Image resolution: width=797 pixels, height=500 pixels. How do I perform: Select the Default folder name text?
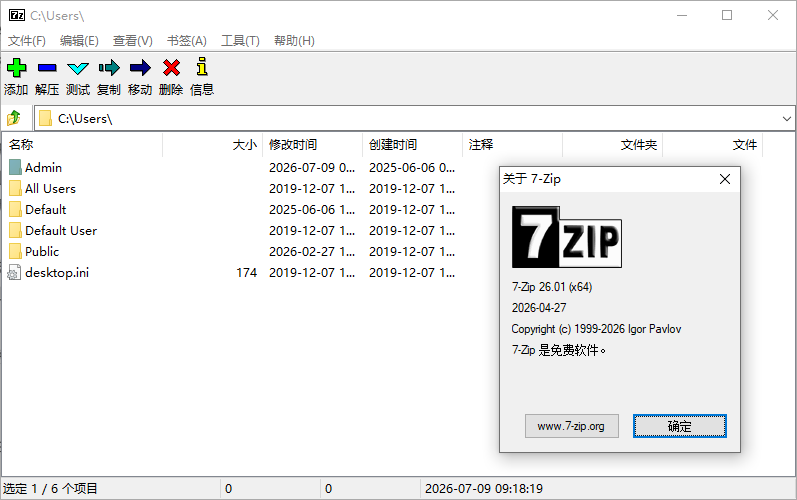coord(46,209)
